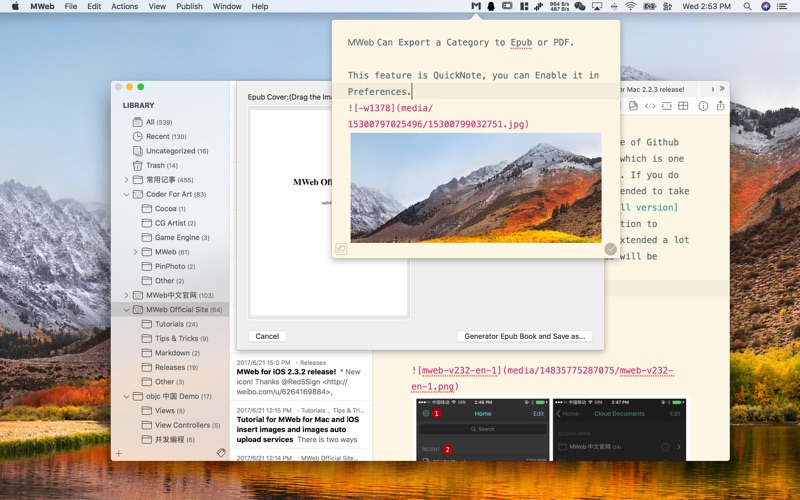This screenshot has width=800, height=500.
Task: Select the Tips & Tricks category
Action: coord(176,338)
